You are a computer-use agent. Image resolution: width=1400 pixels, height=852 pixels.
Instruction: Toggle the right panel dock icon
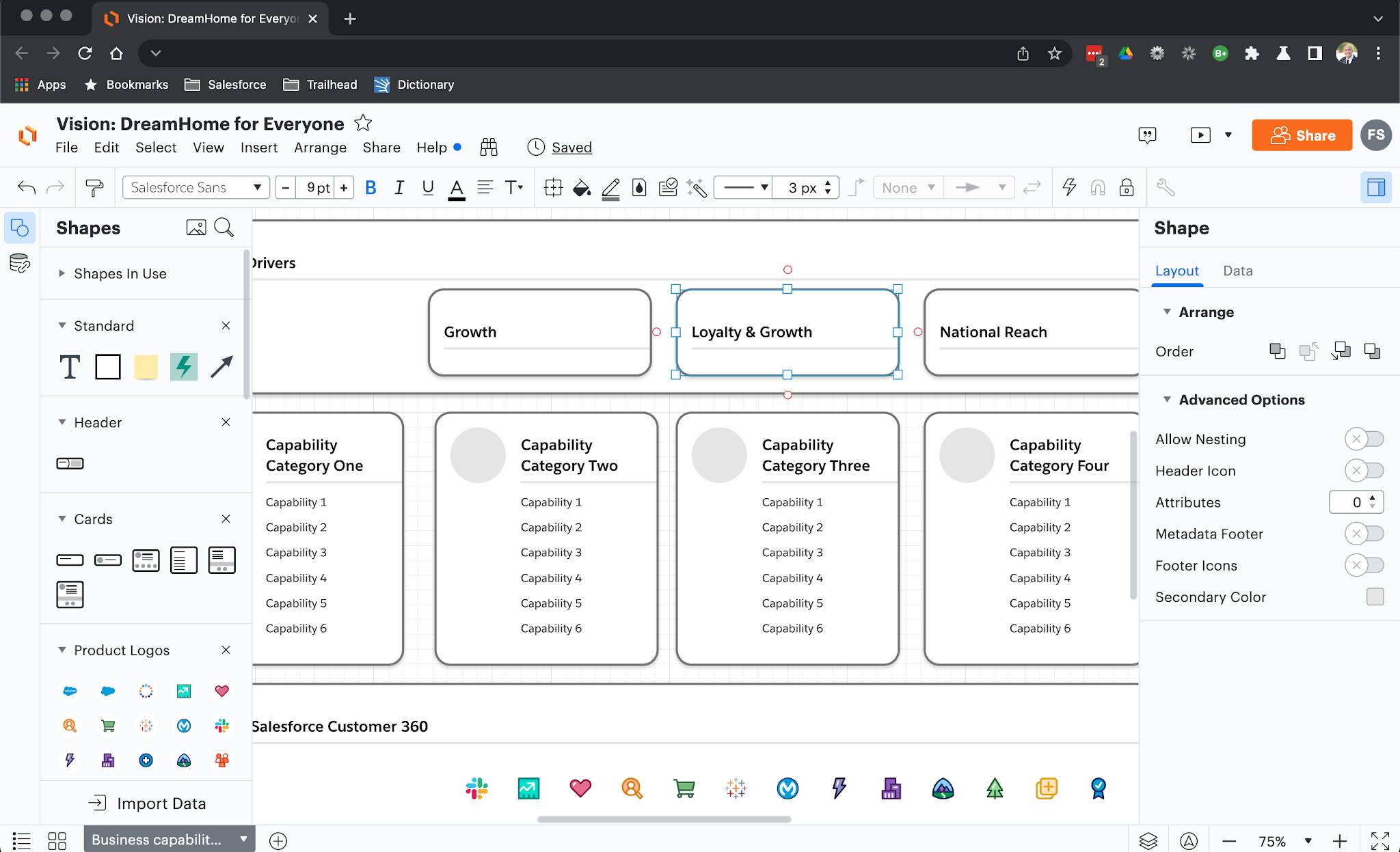[1376, 187]
